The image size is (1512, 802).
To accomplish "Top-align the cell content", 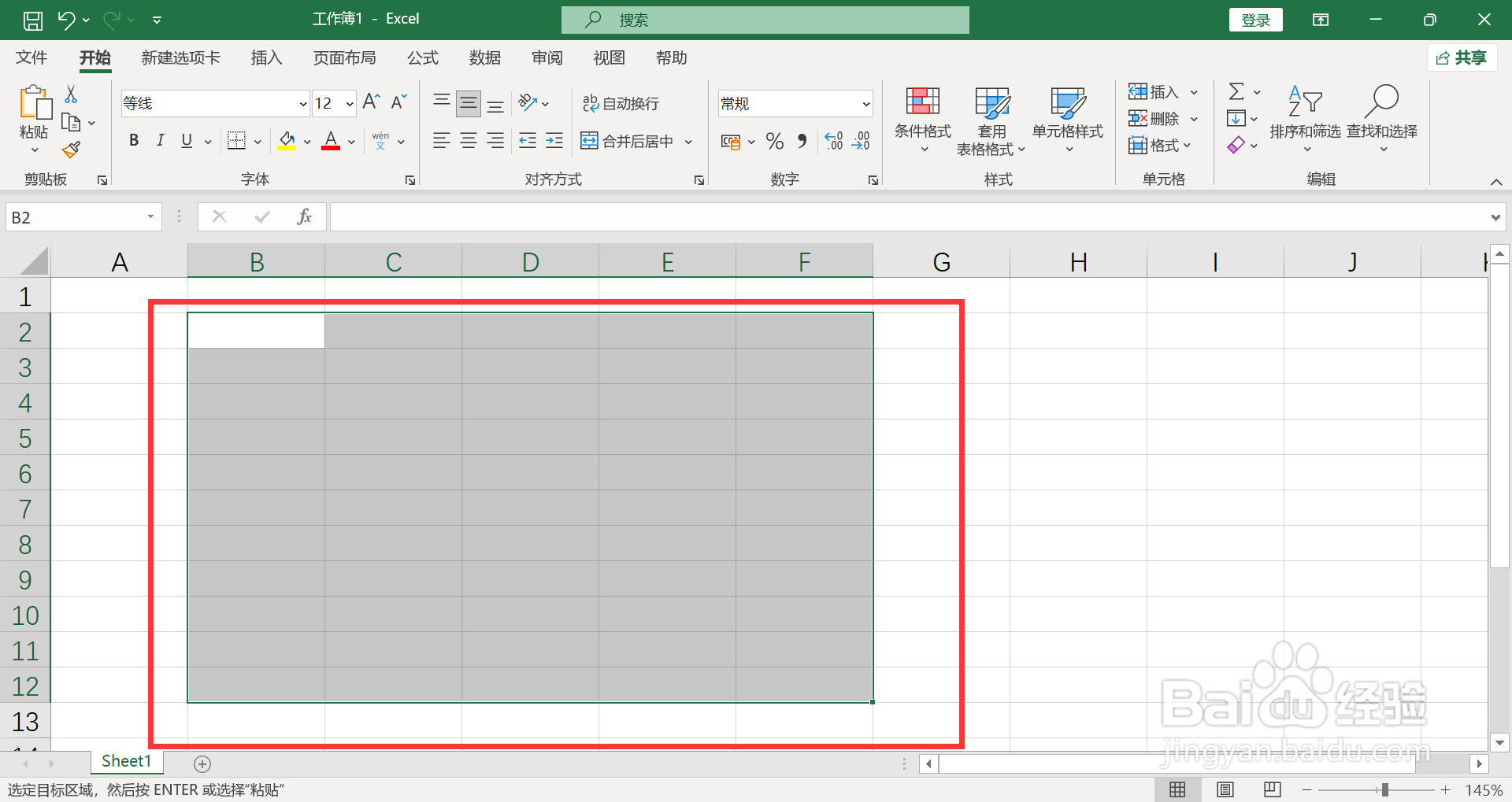I will point(442,102).
